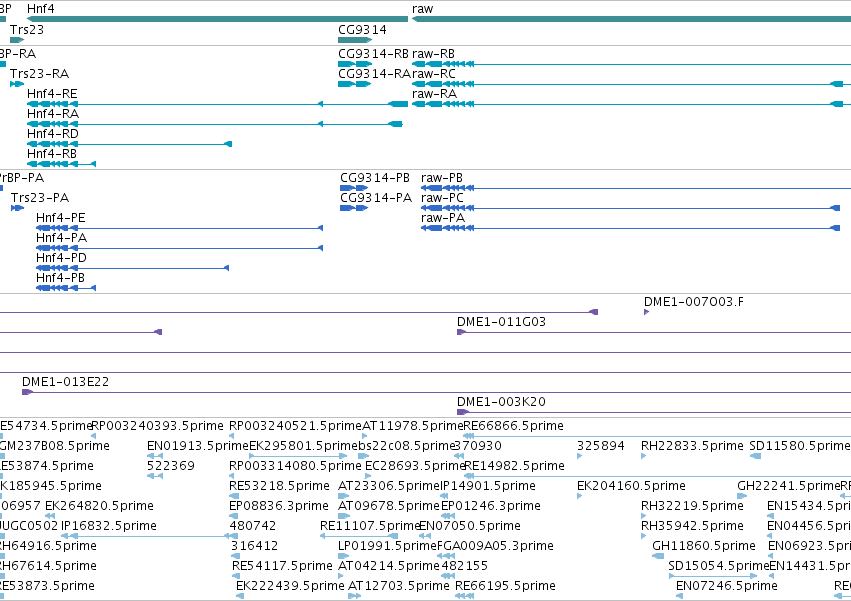Select raw-PB protein label
Image resolution: width=851 pixels, height=601 pixels.
[x=442, y=178]
